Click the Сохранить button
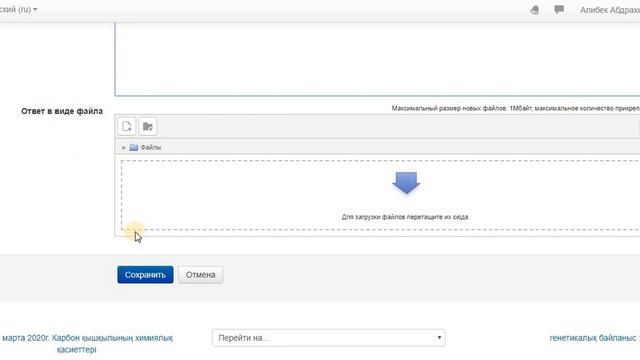The image size is (640, 360). click(x=145, y=275)
